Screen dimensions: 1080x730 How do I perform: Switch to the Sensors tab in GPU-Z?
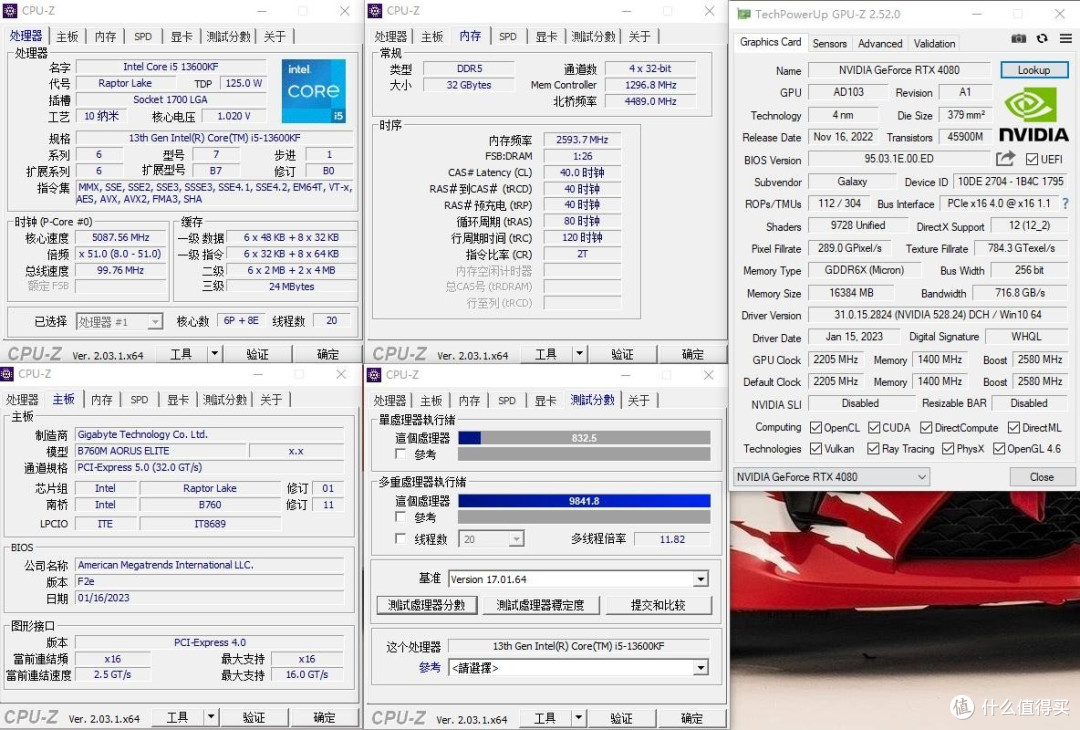pos(829,43)
